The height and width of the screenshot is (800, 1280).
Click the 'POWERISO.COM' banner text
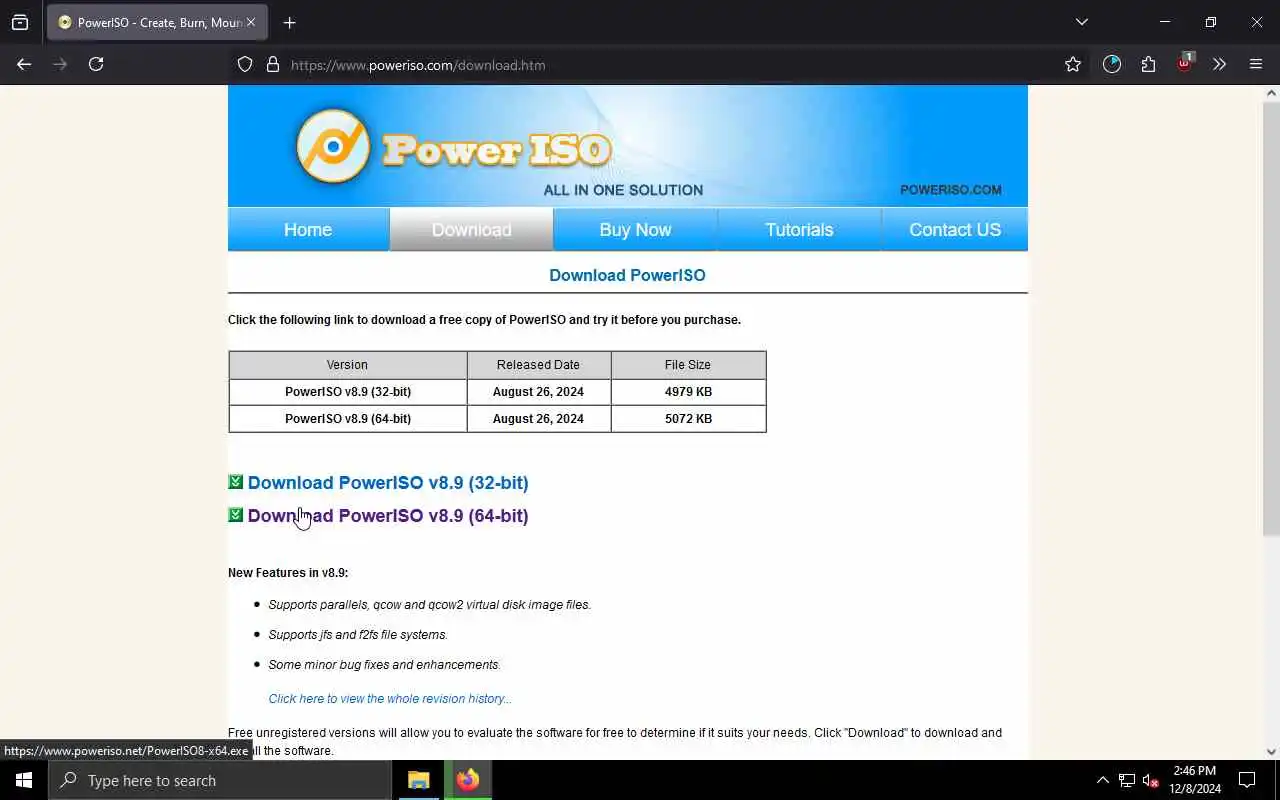(x=950, y=190)
